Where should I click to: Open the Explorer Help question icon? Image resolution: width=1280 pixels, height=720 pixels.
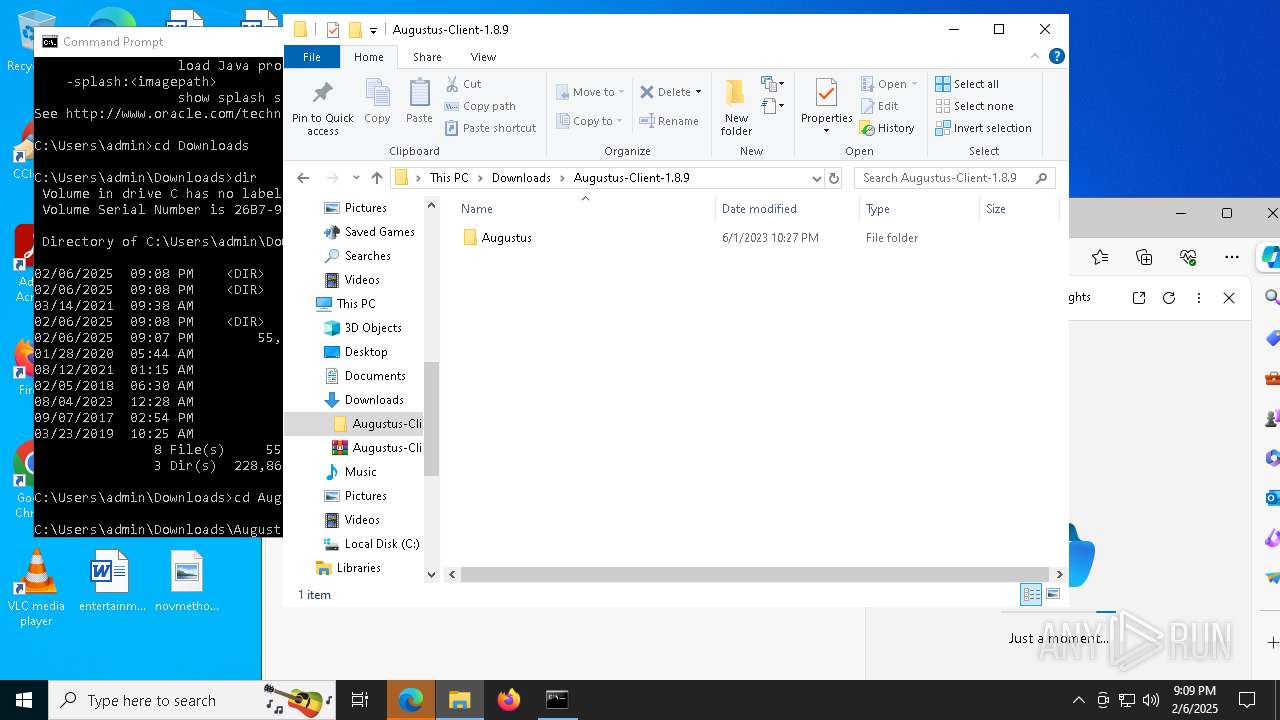pyautogui.click(x=1056, y=56)
